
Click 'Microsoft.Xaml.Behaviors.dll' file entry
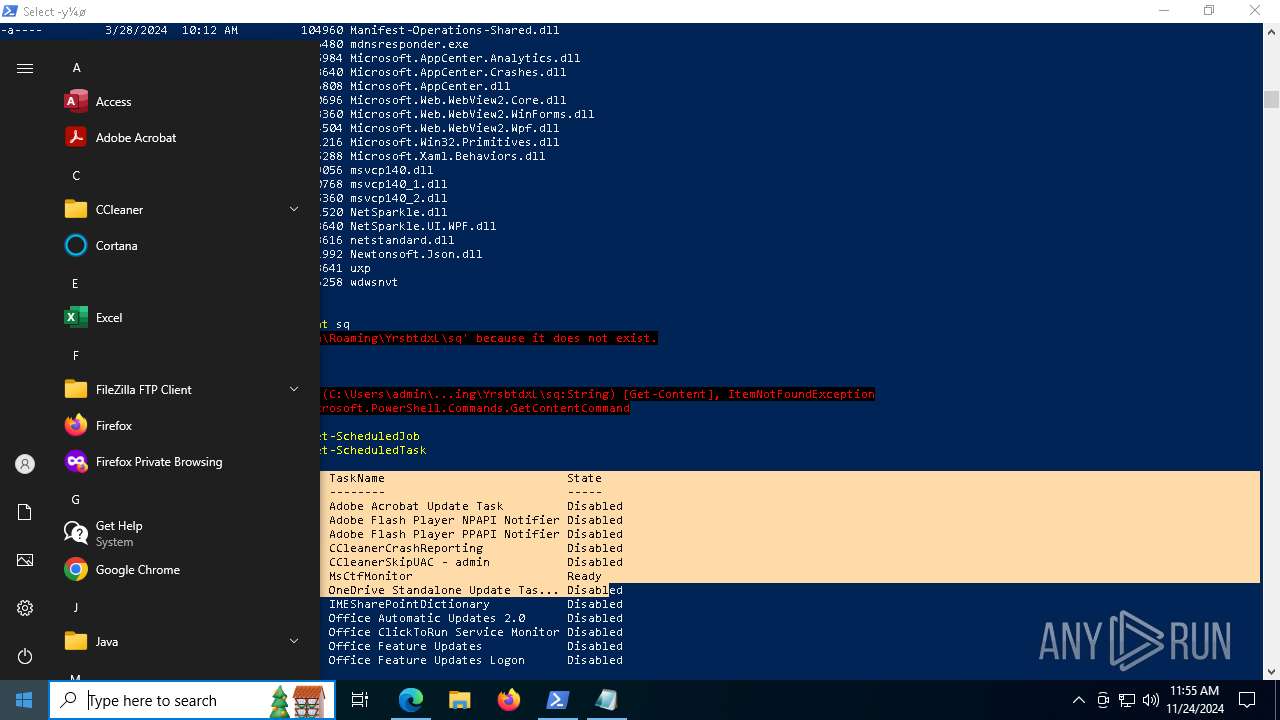(x=447, y=156)
